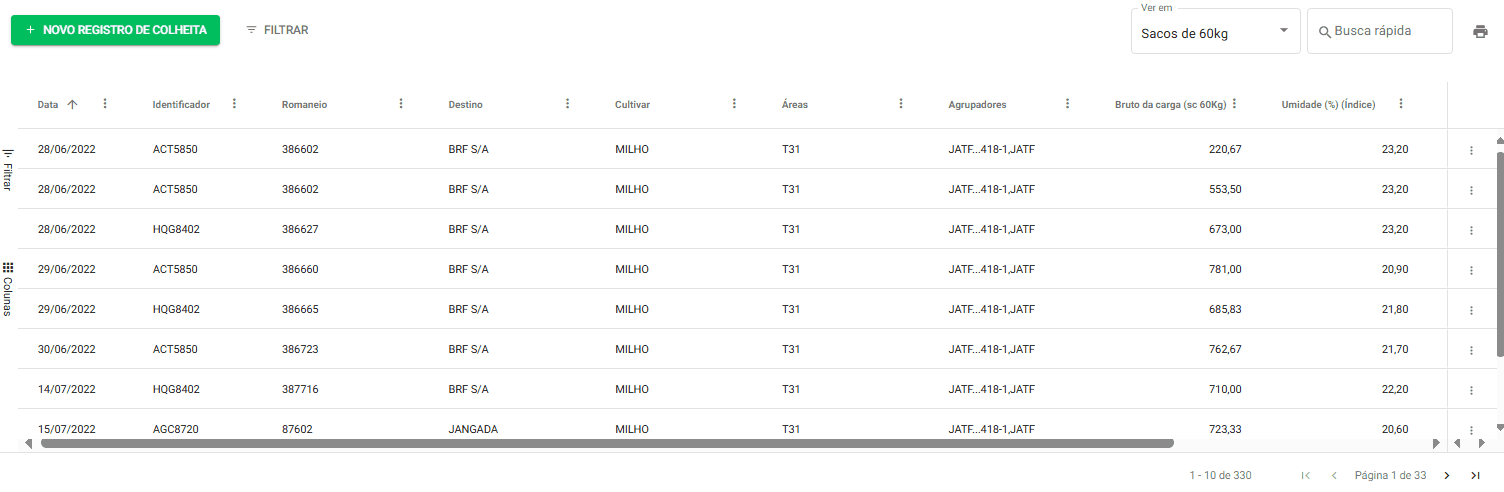Open row actions for romaneio 386627
The width and height of the screenshot is (1504, 492).
pos(1471,230)
